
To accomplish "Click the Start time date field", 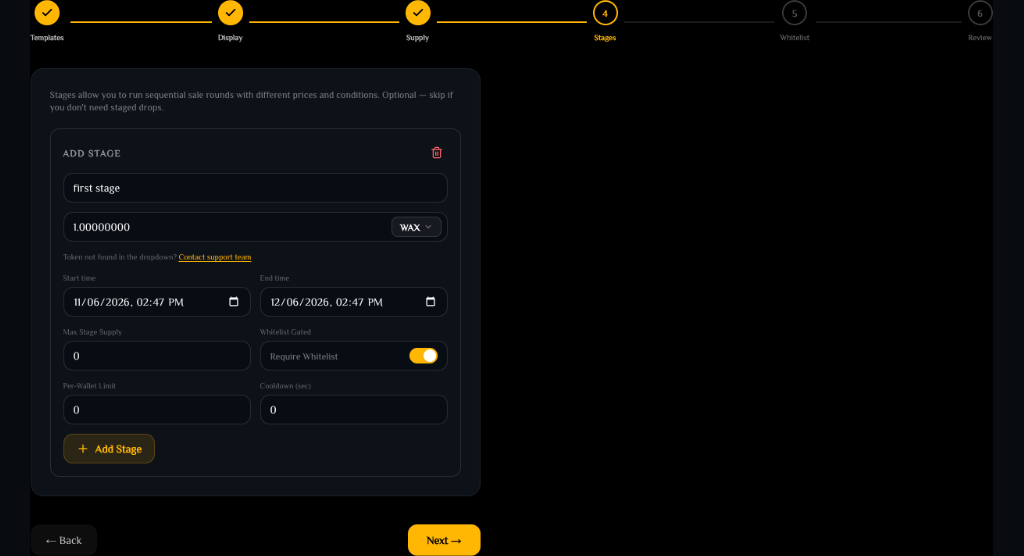I will point(157,302).
